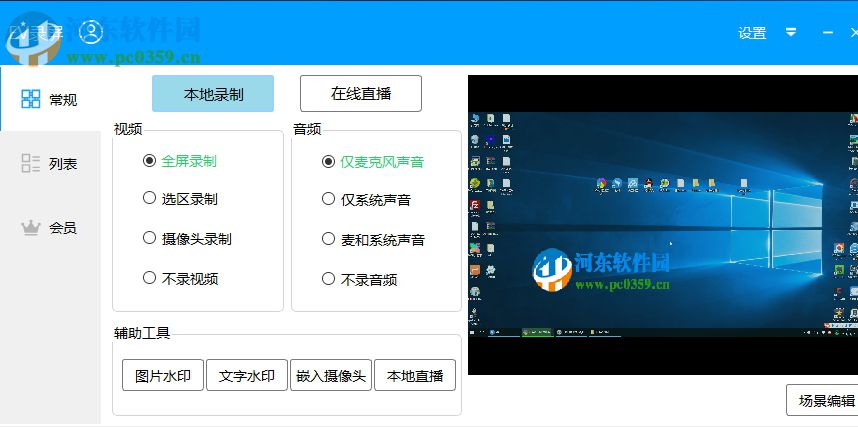The width and height of the screenshot is (858, 427).
Task: Select 仅麦克风声音 audio option
Action: 372,161
